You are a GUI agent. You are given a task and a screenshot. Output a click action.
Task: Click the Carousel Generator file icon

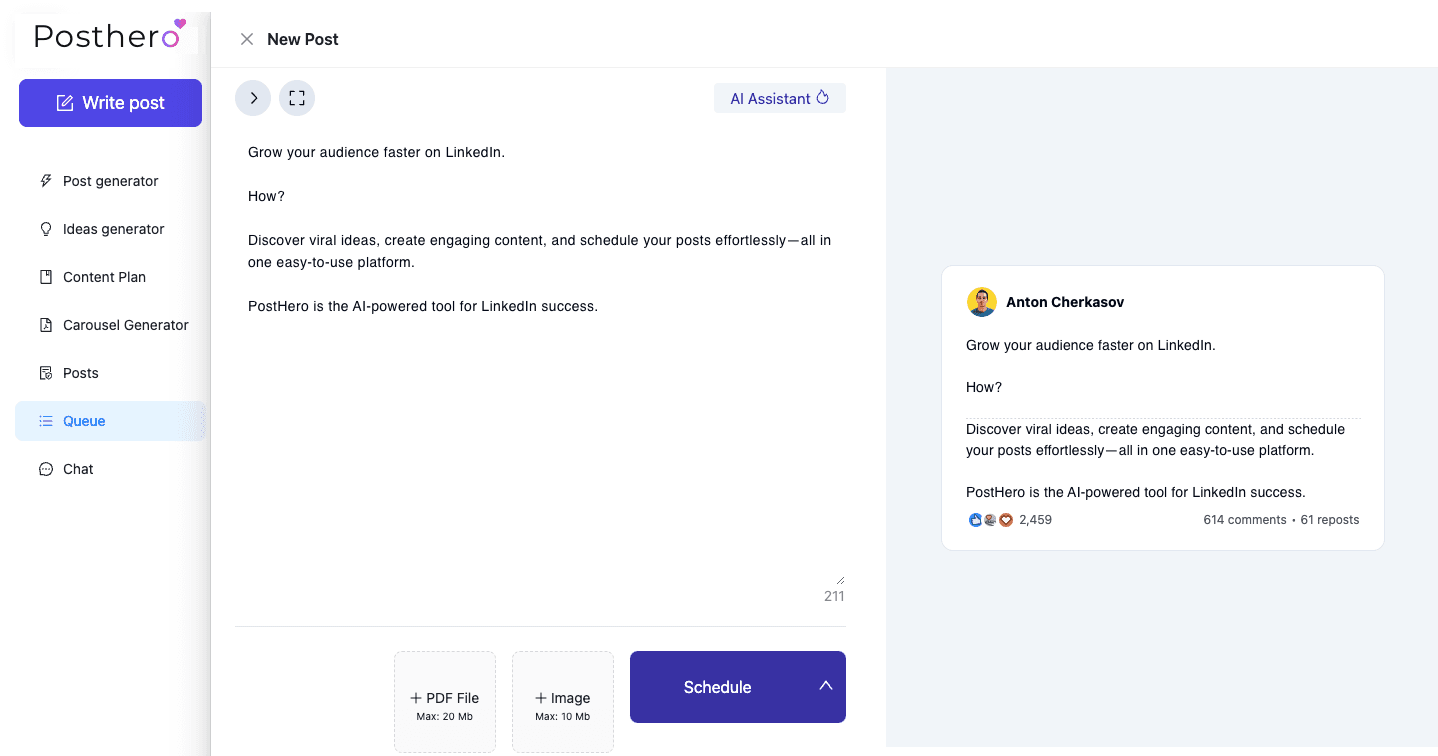tap(45, 325)
